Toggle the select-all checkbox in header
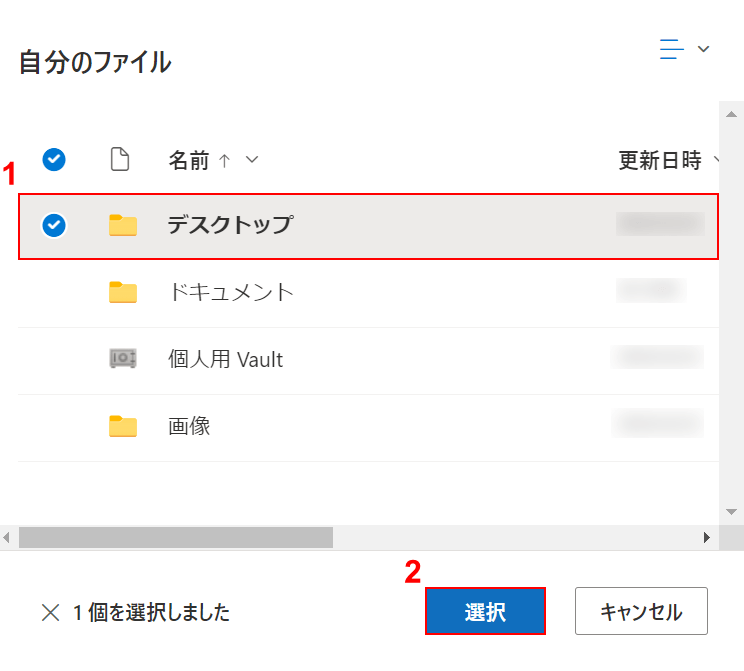 [54, 159]
